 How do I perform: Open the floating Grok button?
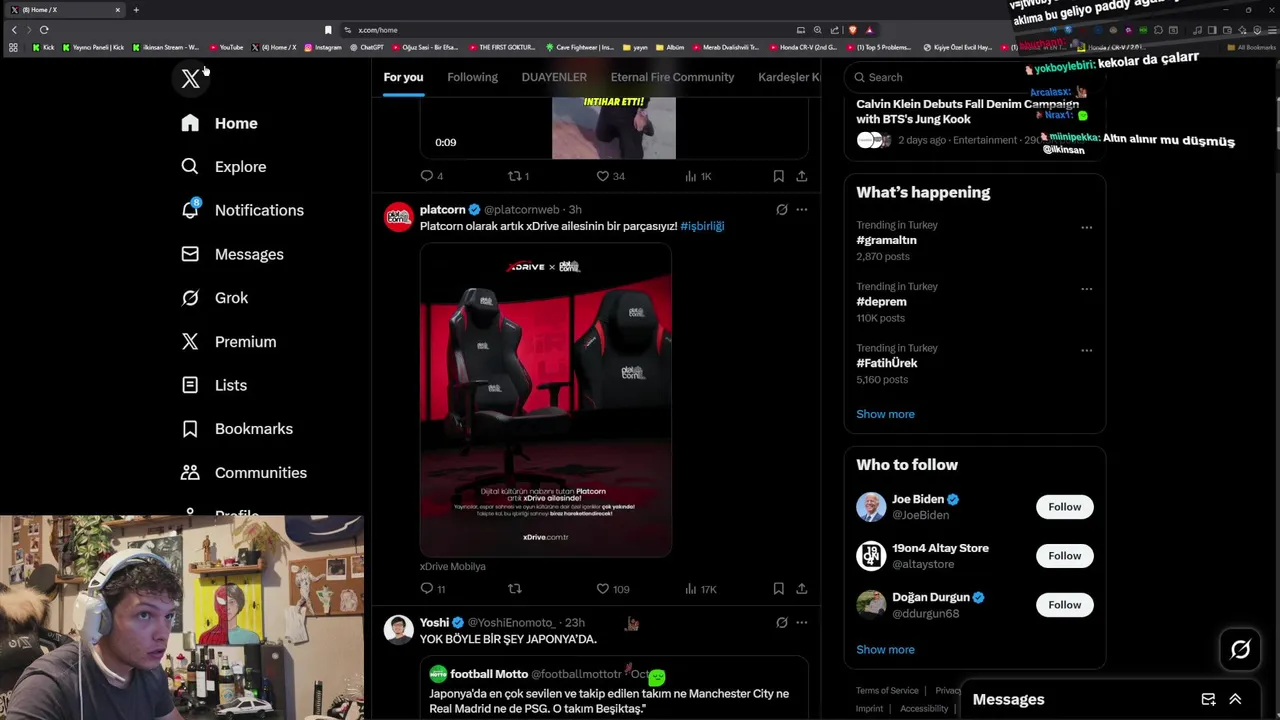tap(1240, 650)
